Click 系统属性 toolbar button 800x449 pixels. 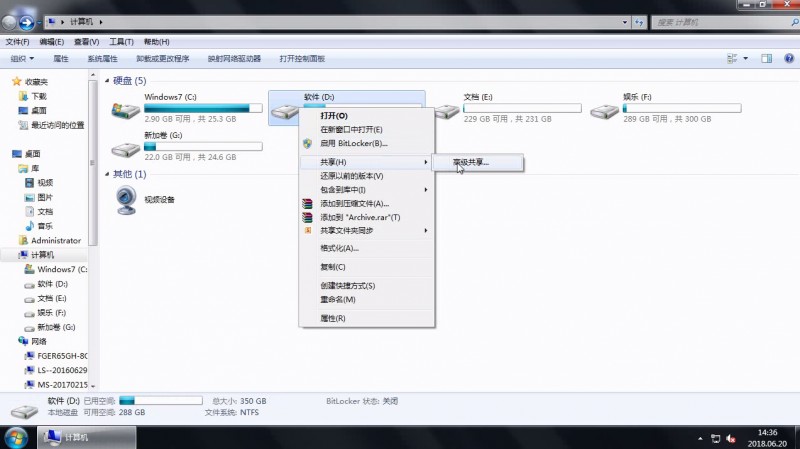102,59
